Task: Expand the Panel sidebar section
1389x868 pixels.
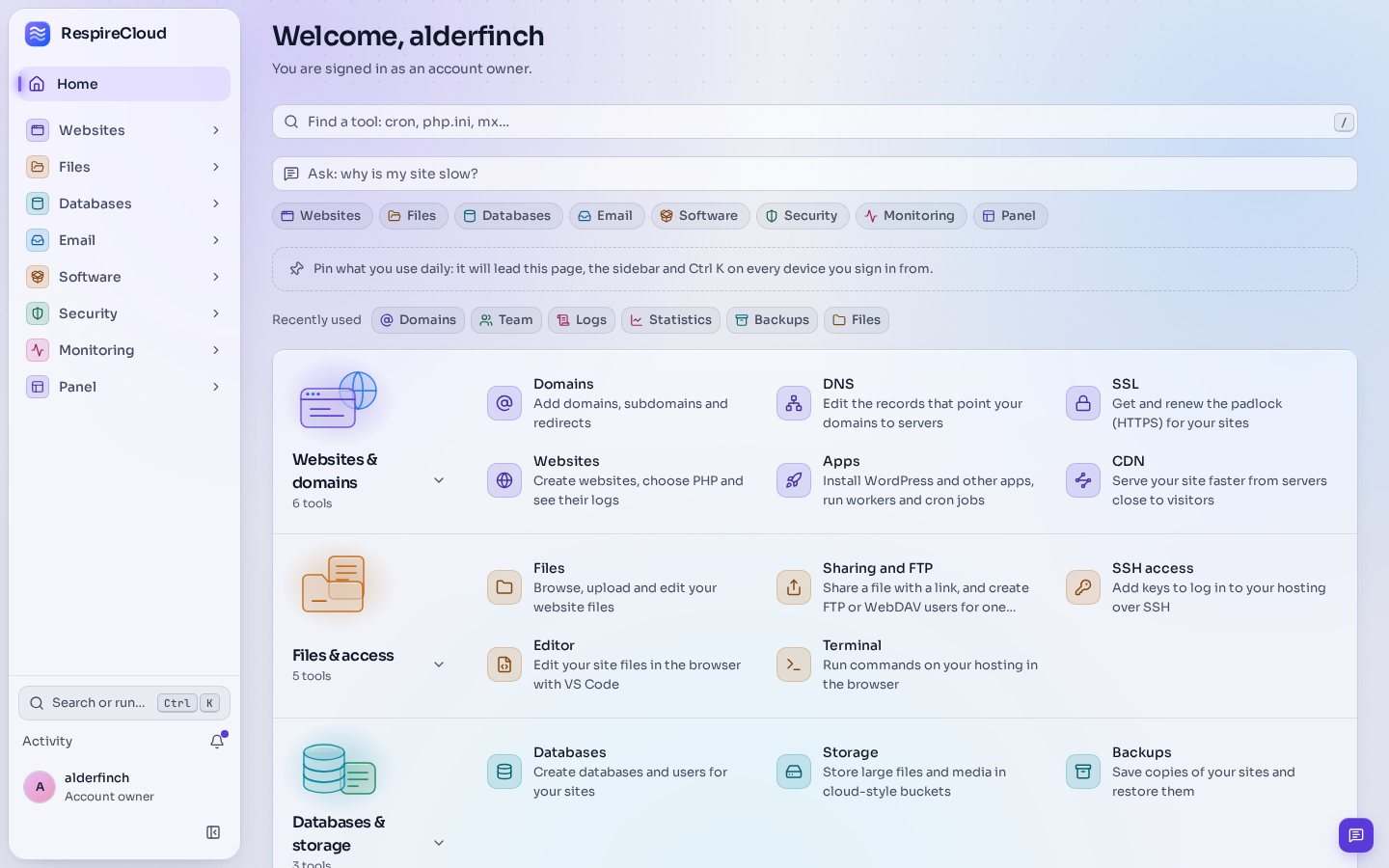Action: (x=123, y=387)
